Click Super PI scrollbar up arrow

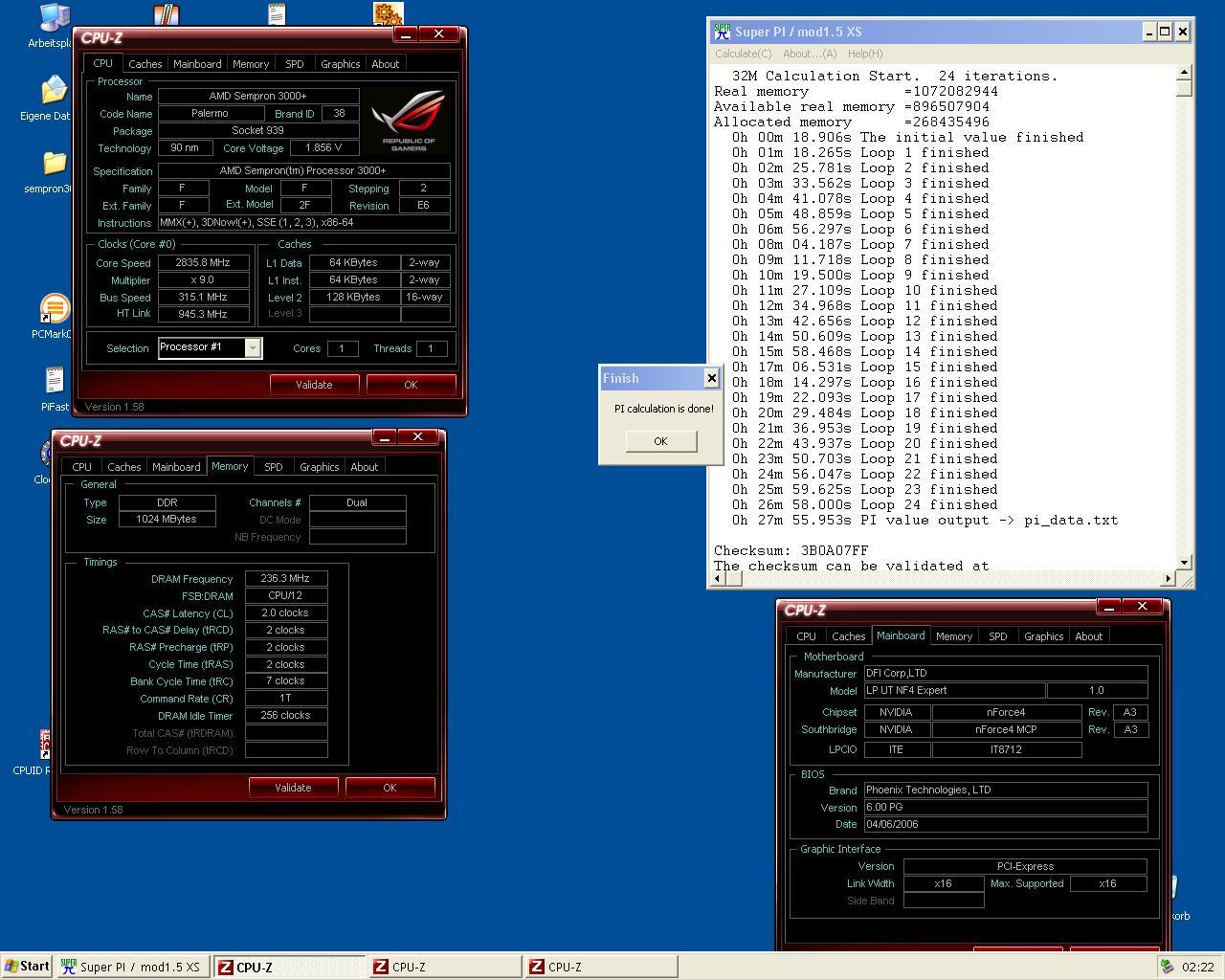(x=1184, y=73)
